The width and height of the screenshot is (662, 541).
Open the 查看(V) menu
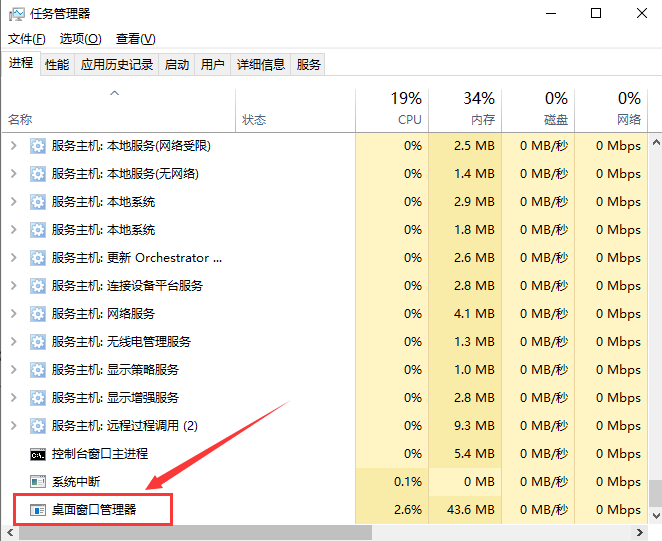coord(136,39)
